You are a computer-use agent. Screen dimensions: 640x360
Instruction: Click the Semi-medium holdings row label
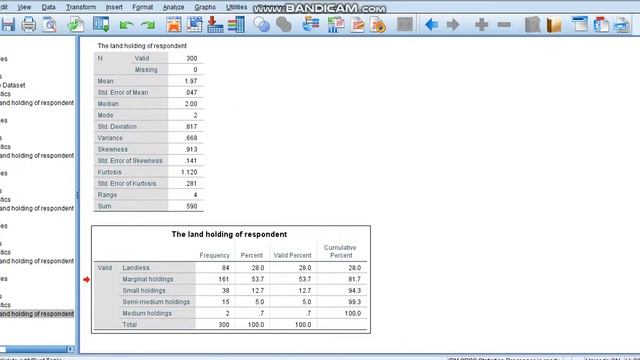[156, 302]
